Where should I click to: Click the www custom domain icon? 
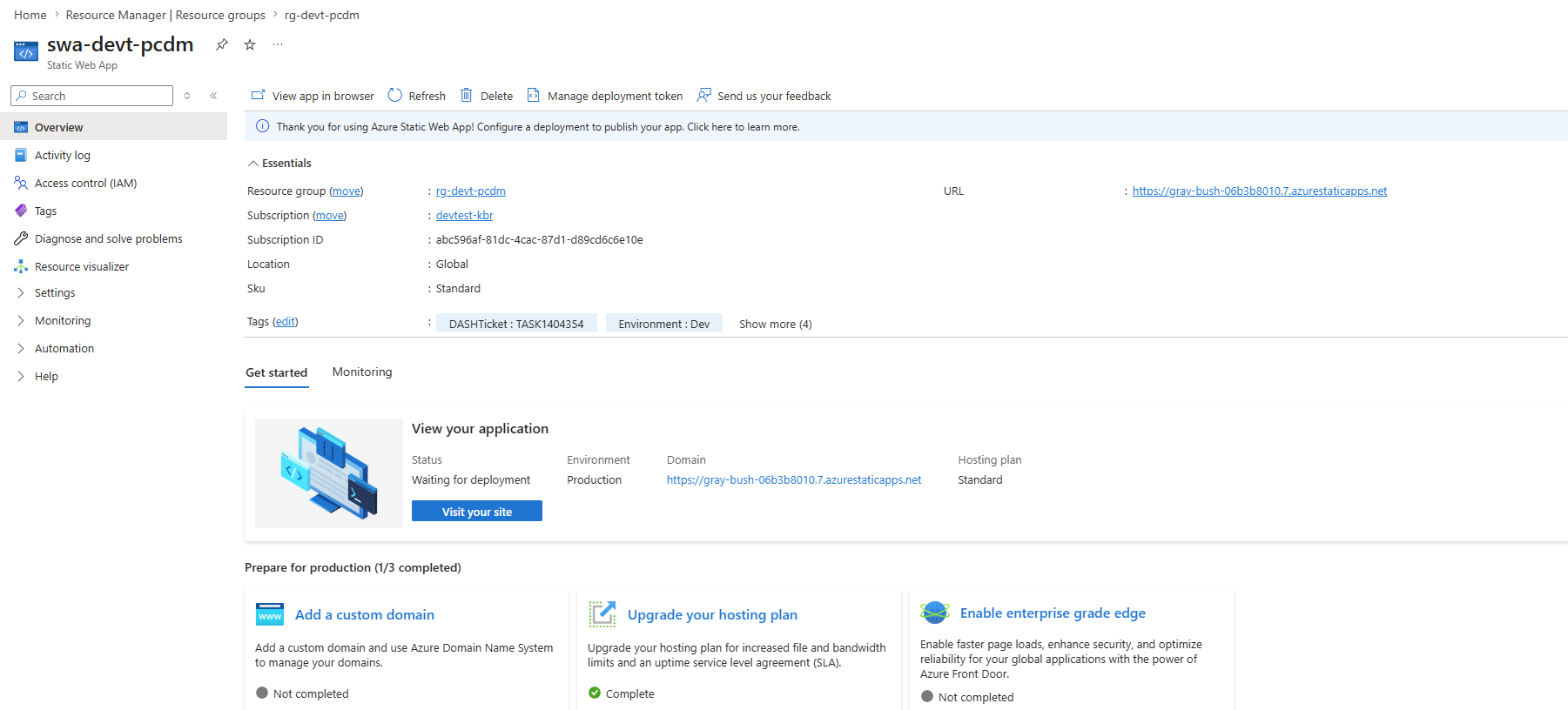270,614
